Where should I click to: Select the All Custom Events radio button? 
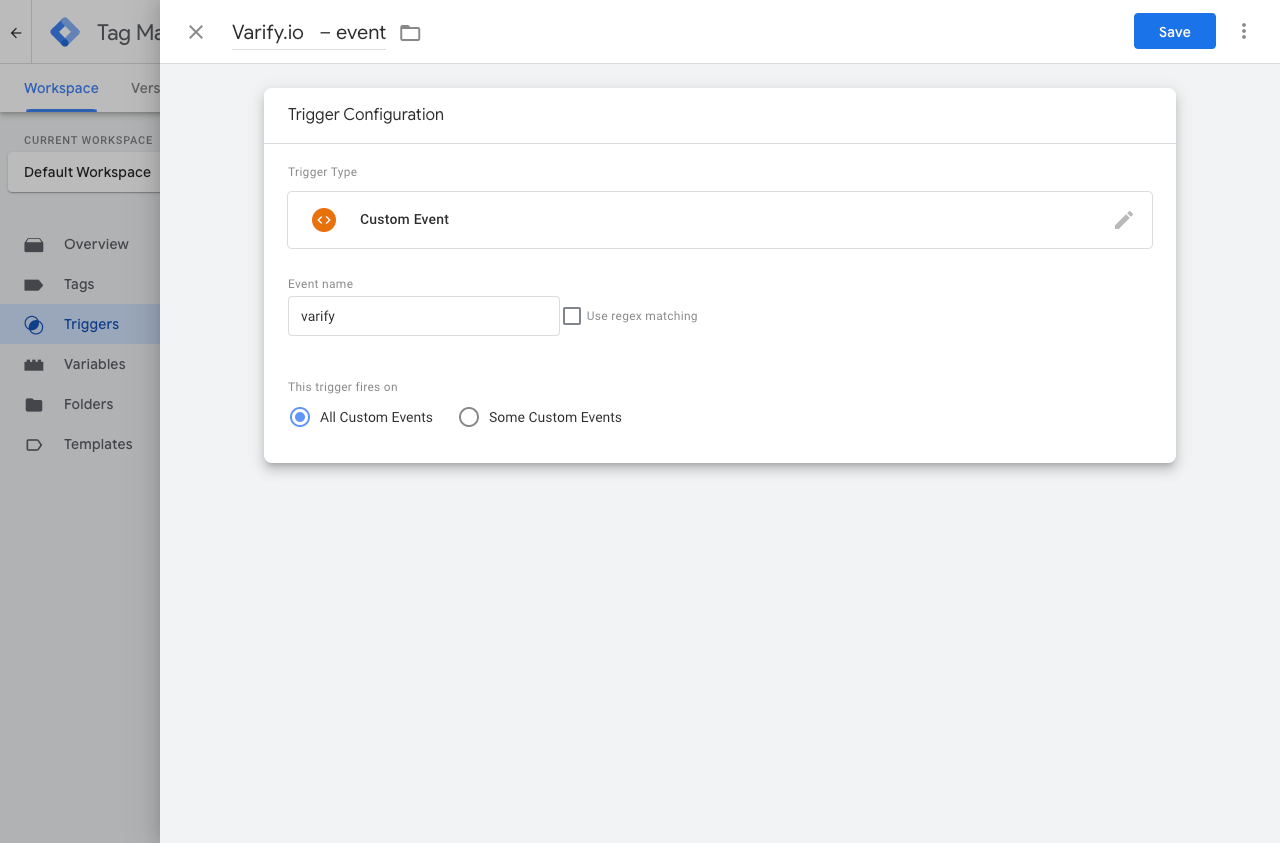tap(300, 417)
